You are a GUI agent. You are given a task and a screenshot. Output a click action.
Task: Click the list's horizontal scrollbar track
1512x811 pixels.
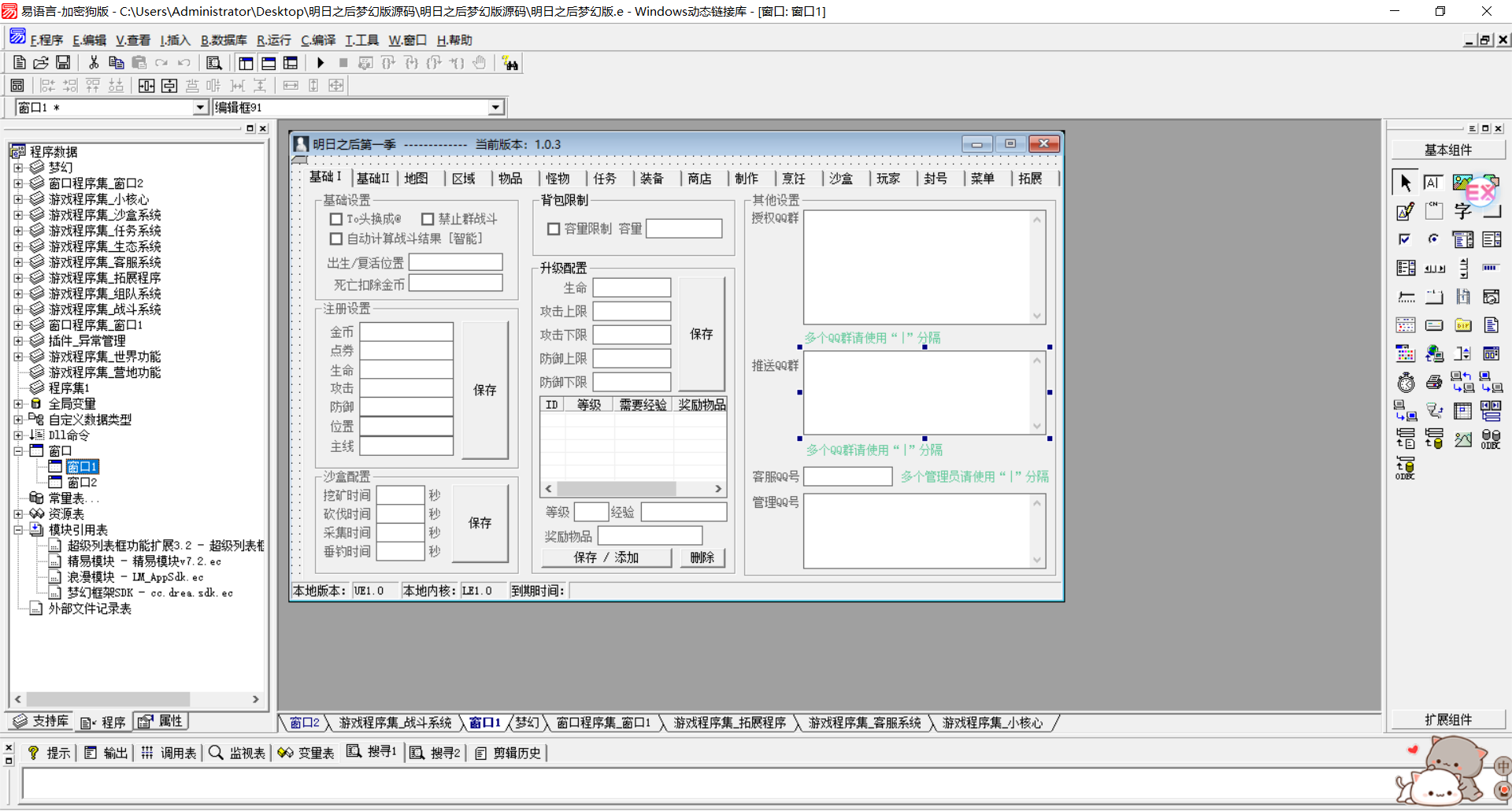694,489
